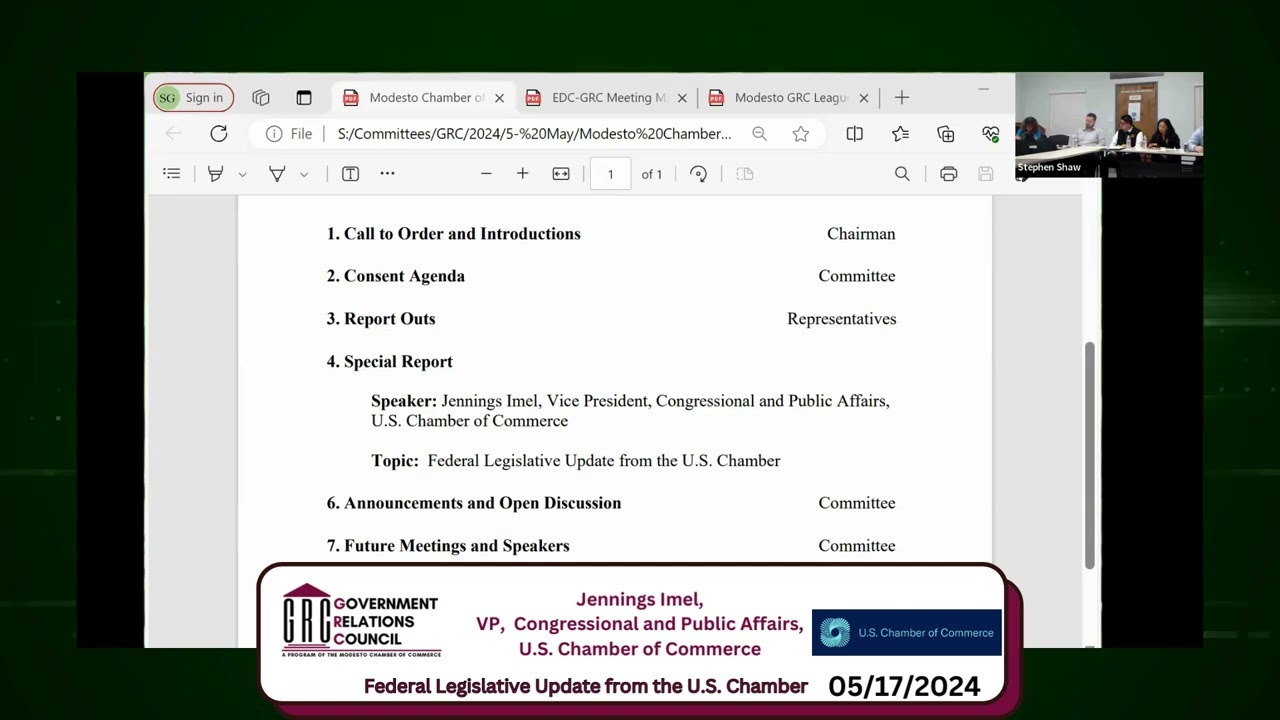Click the Government Relations Council logo
Screen dimensions: 1280x720
[x=361, y=621]
